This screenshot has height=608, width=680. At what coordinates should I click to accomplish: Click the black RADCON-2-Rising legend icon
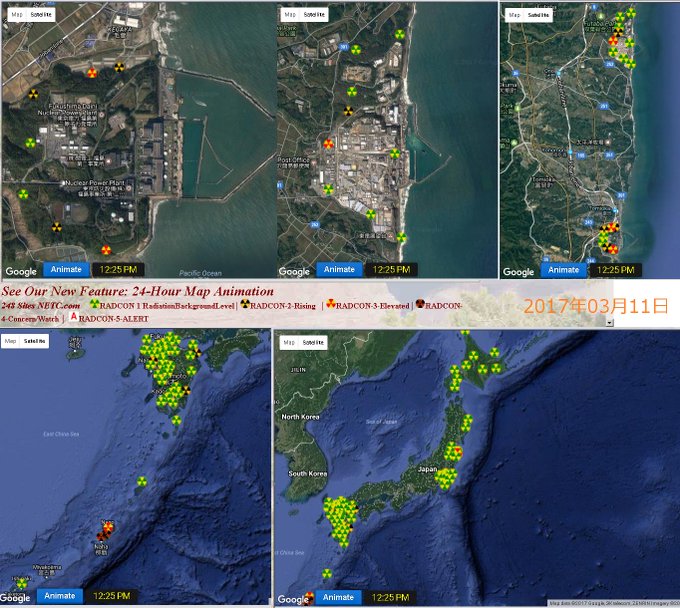245,304
